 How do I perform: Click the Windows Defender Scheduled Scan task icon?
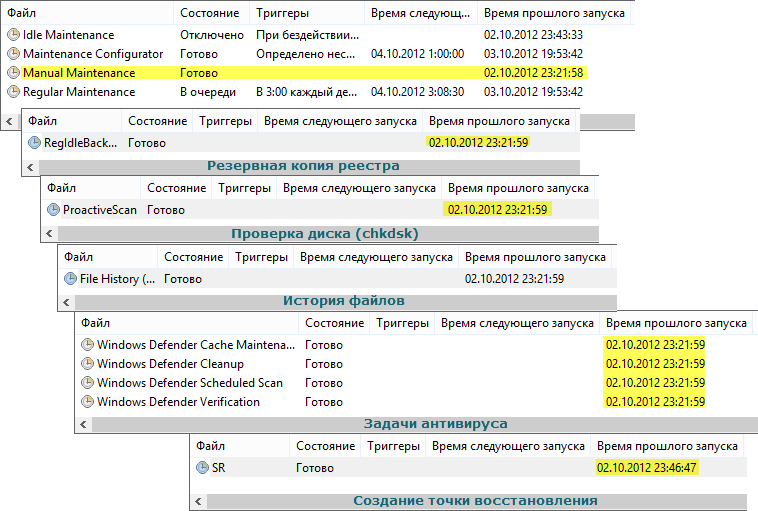[x=87, y=383]
